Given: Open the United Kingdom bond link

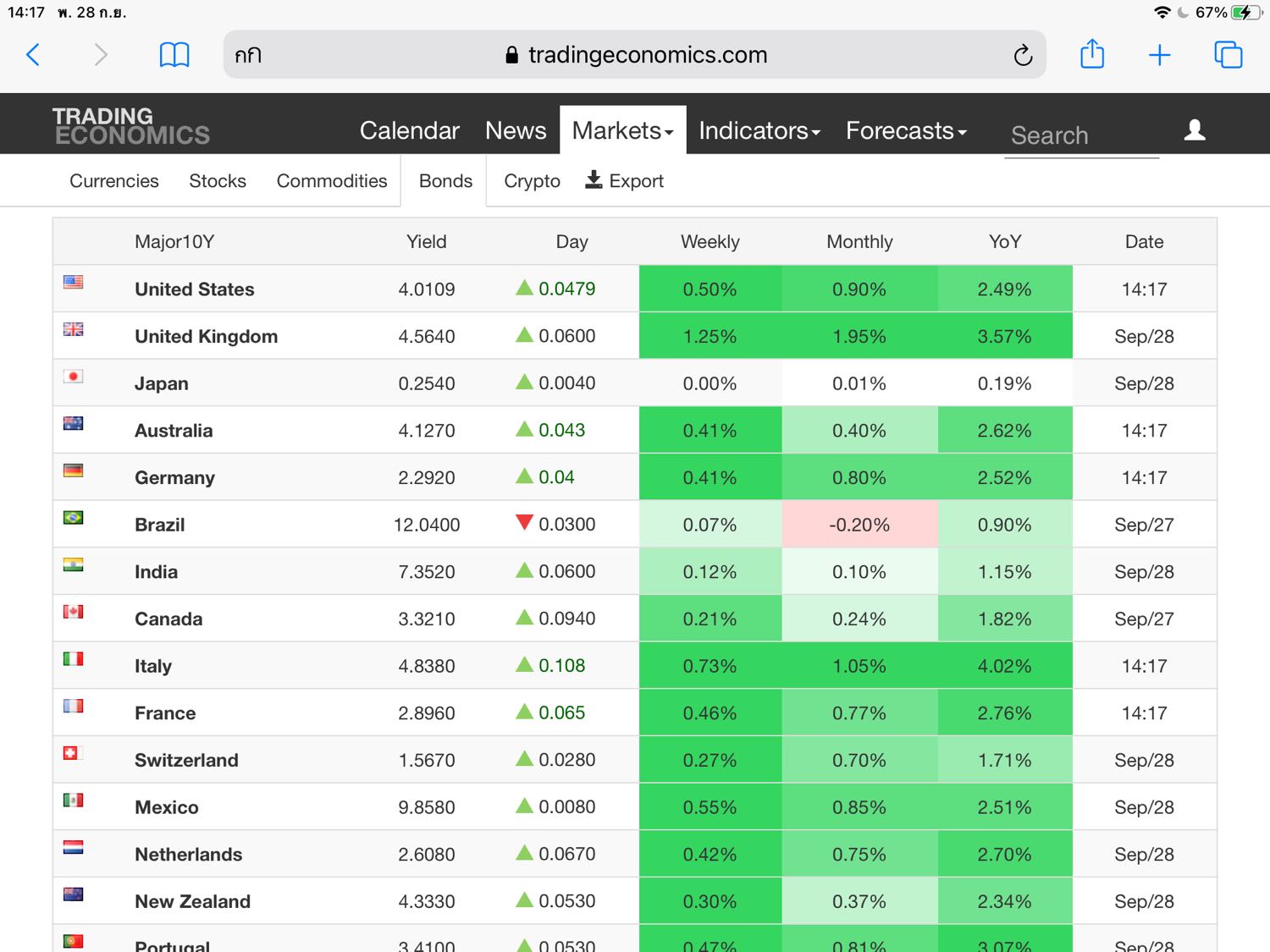Looking at the screenshot, I should (206, 336).
